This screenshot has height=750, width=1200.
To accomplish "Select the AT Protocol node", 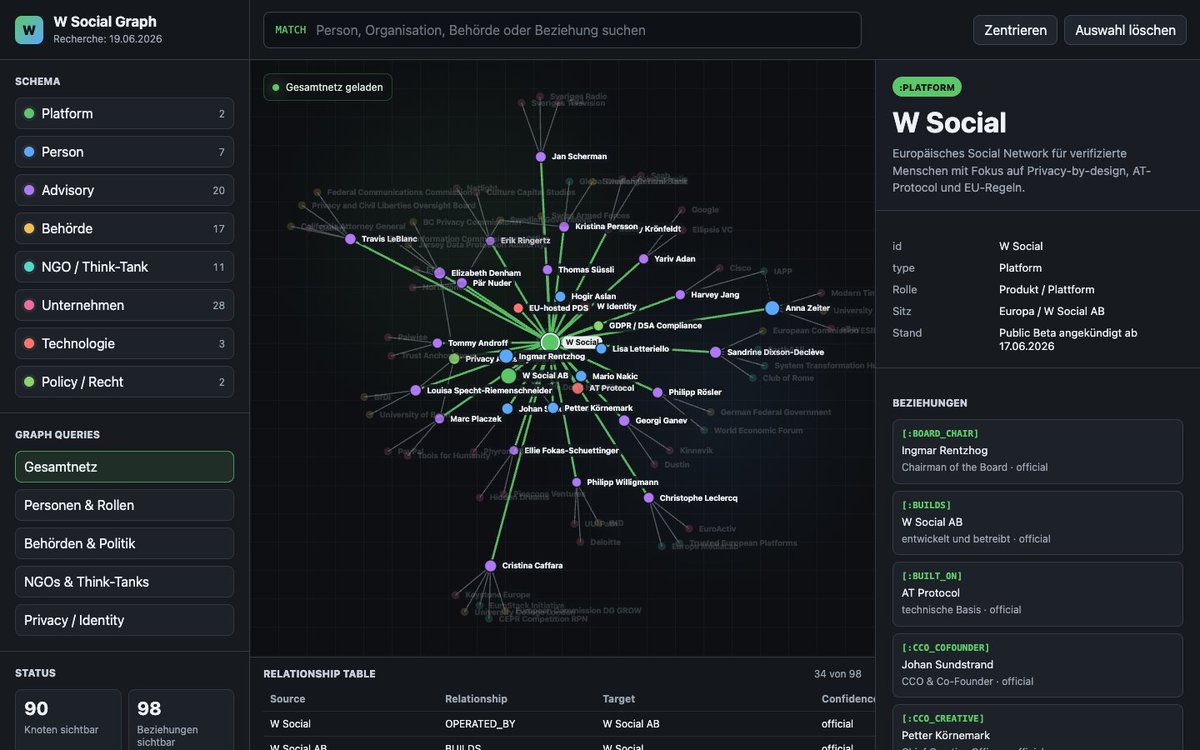I will tap(578, 388).
